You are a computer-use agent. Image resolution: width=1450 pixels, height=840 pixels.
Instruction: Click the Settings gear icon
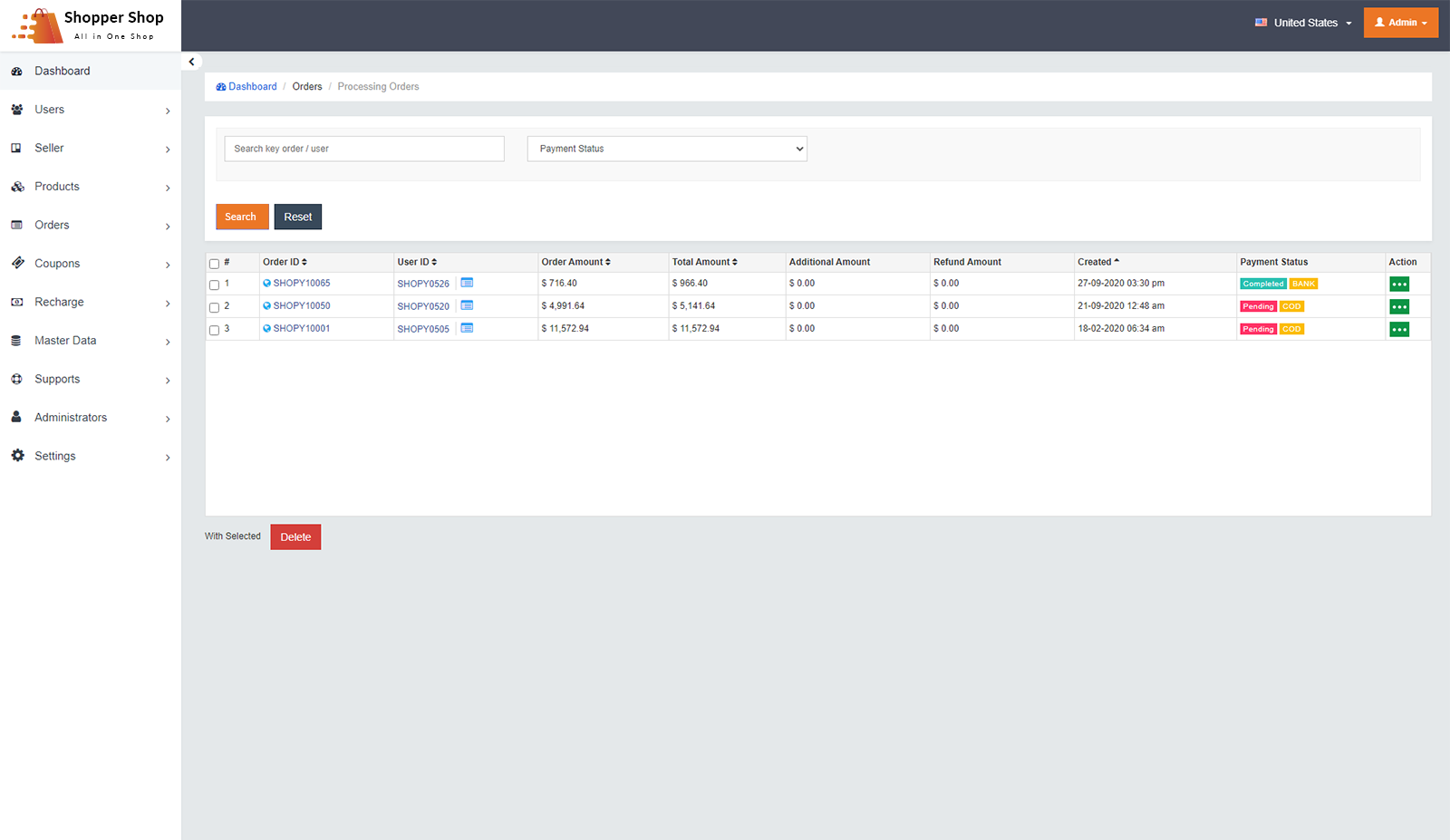point(17,456)
